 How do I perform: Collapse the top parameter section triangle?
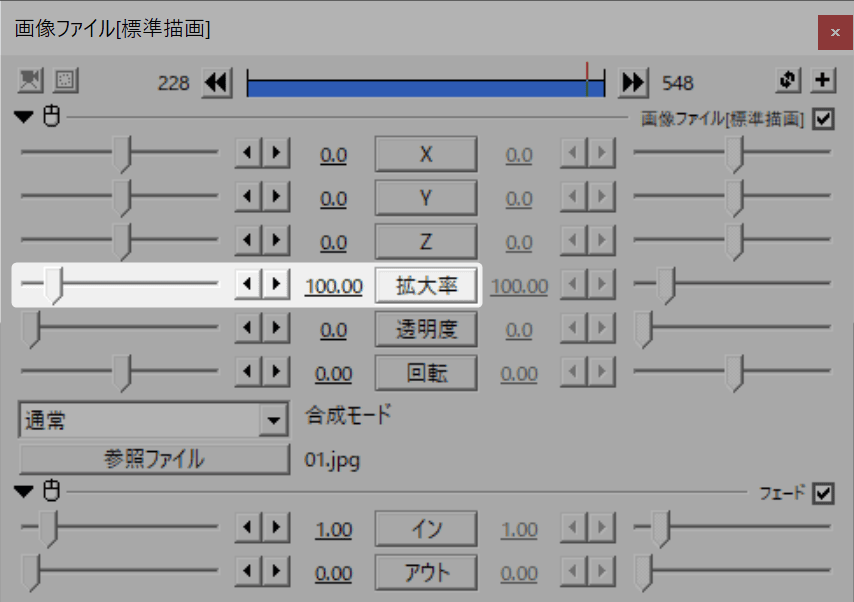point(22,117)
